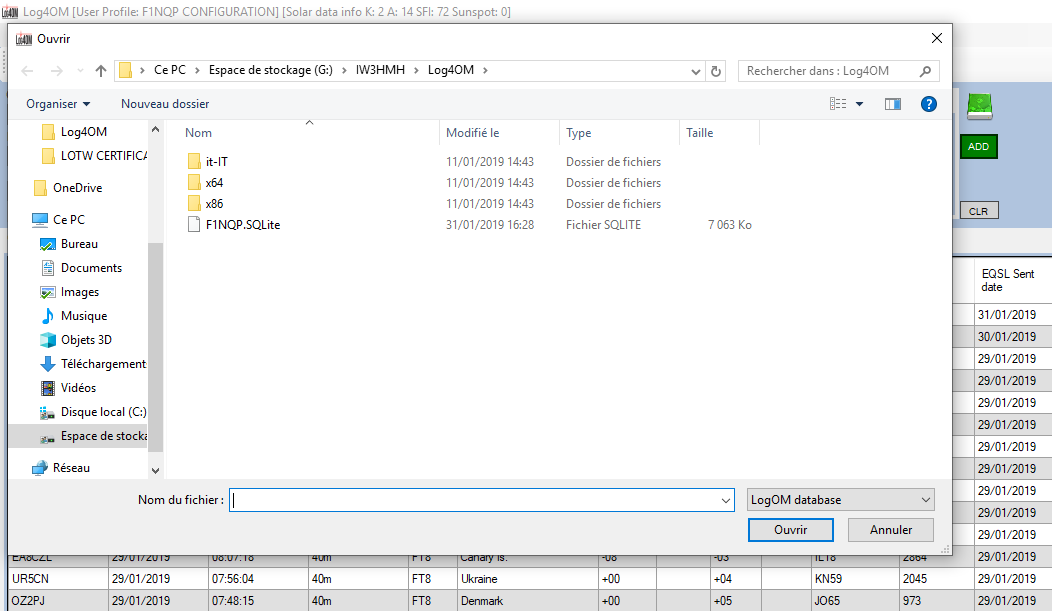Open the Organiser menu
Screen dimensions: 1052x611
tap(58, 104)
